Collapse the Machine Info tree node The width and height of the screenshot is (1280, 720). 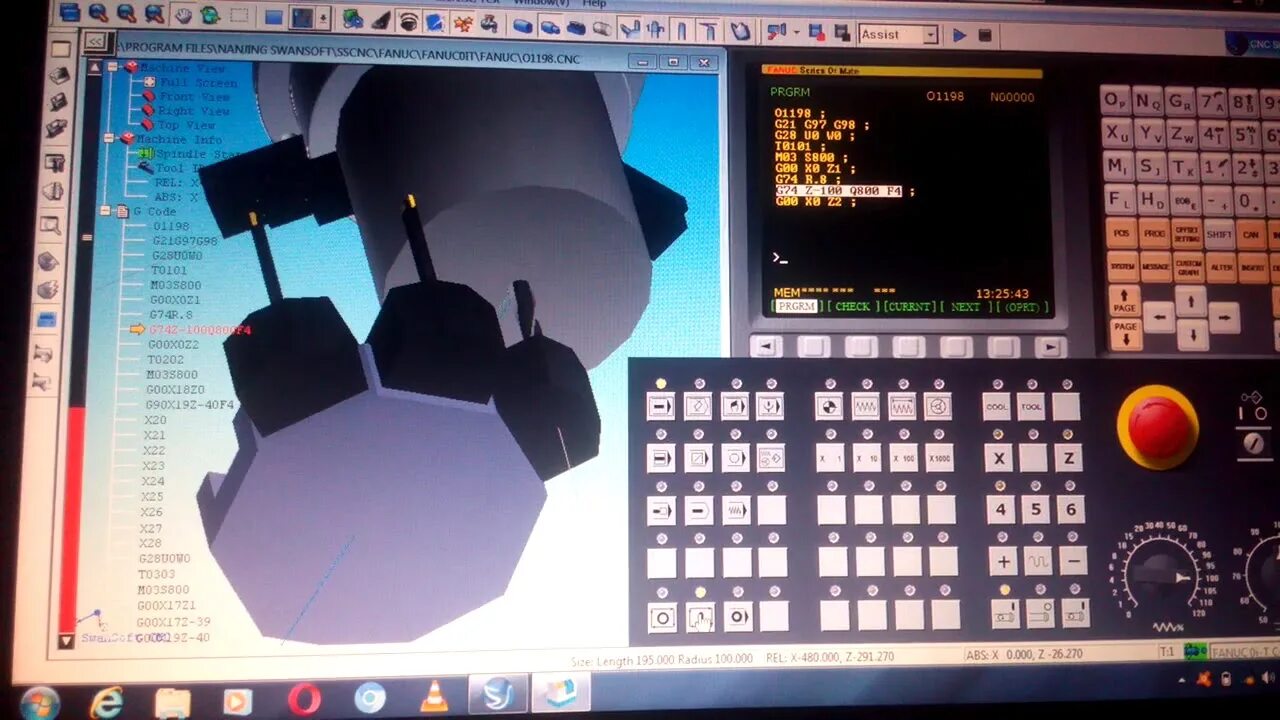tap(108, 138)
